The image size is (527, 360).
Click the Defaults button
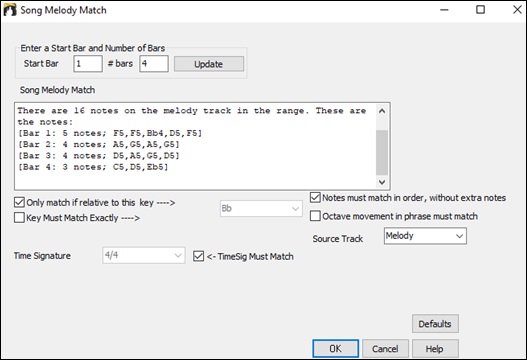pos(435,324)
